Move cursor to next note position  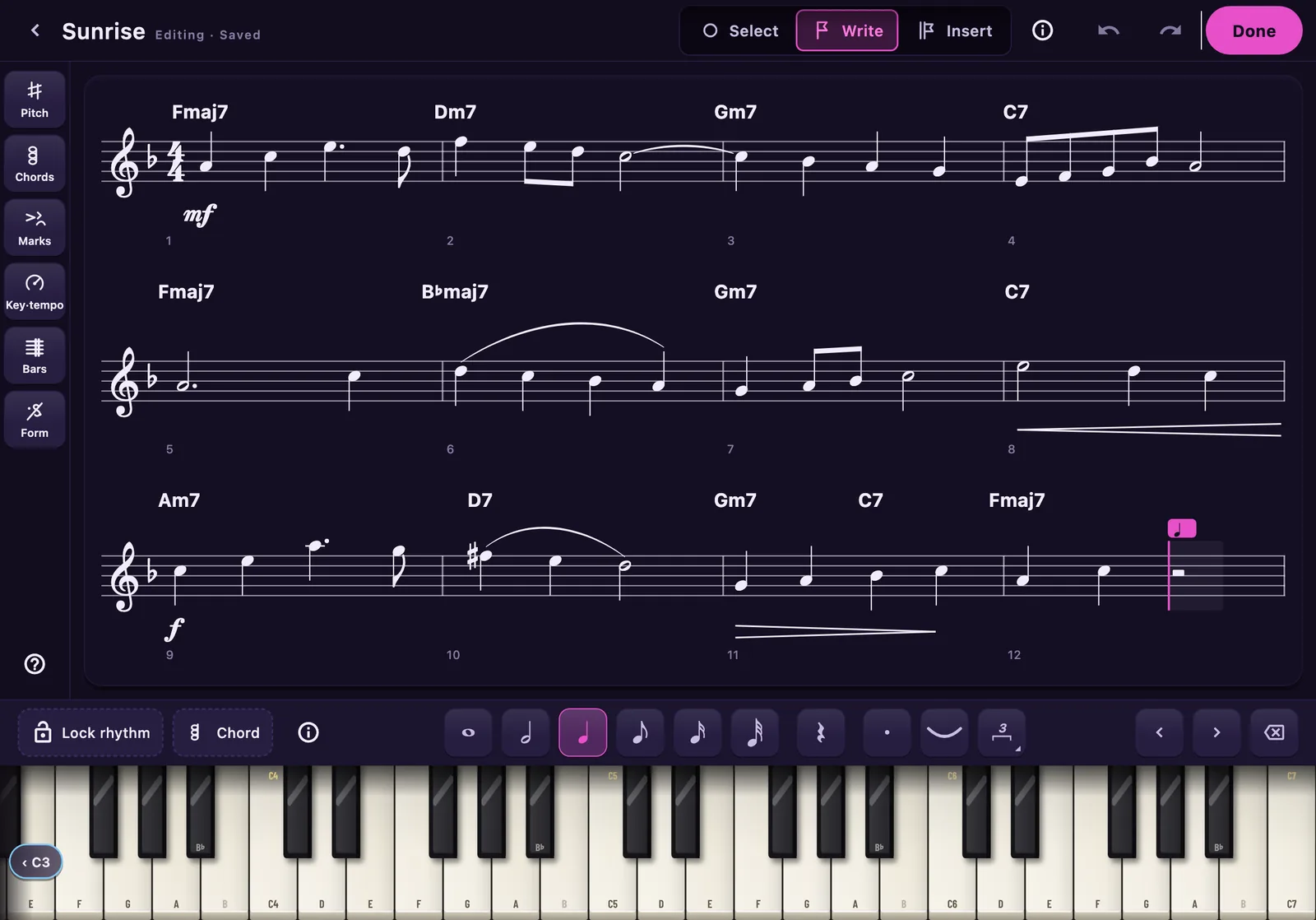click(x=1216, y=732)
